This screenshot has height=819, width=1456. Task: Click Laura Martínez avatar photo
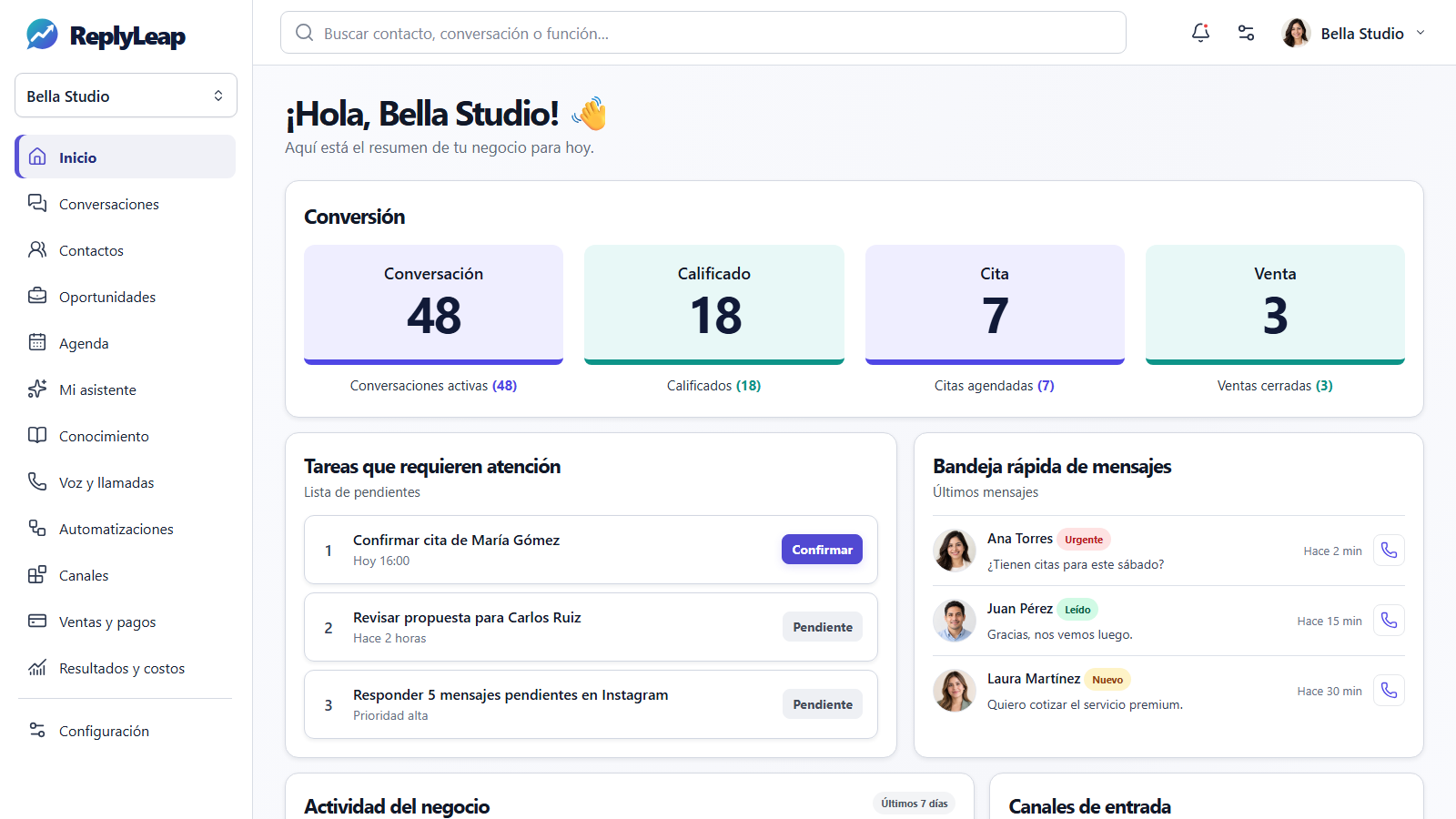click(x=955, y=690)
